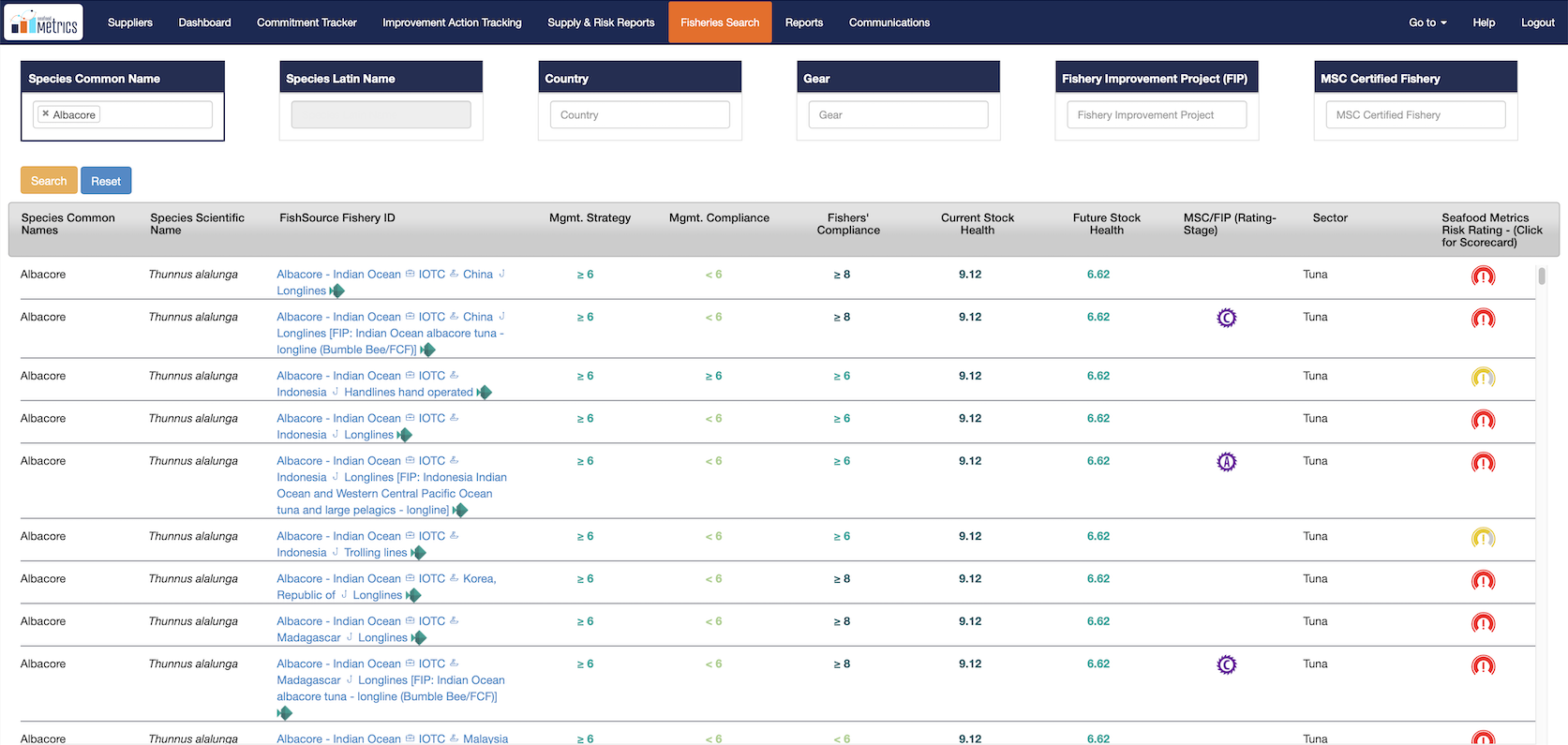The height and width of the screenshot is (745, 1568).
Task: Click the Fishery Improvement Project input field
Action: click(x=1157, y=115)
